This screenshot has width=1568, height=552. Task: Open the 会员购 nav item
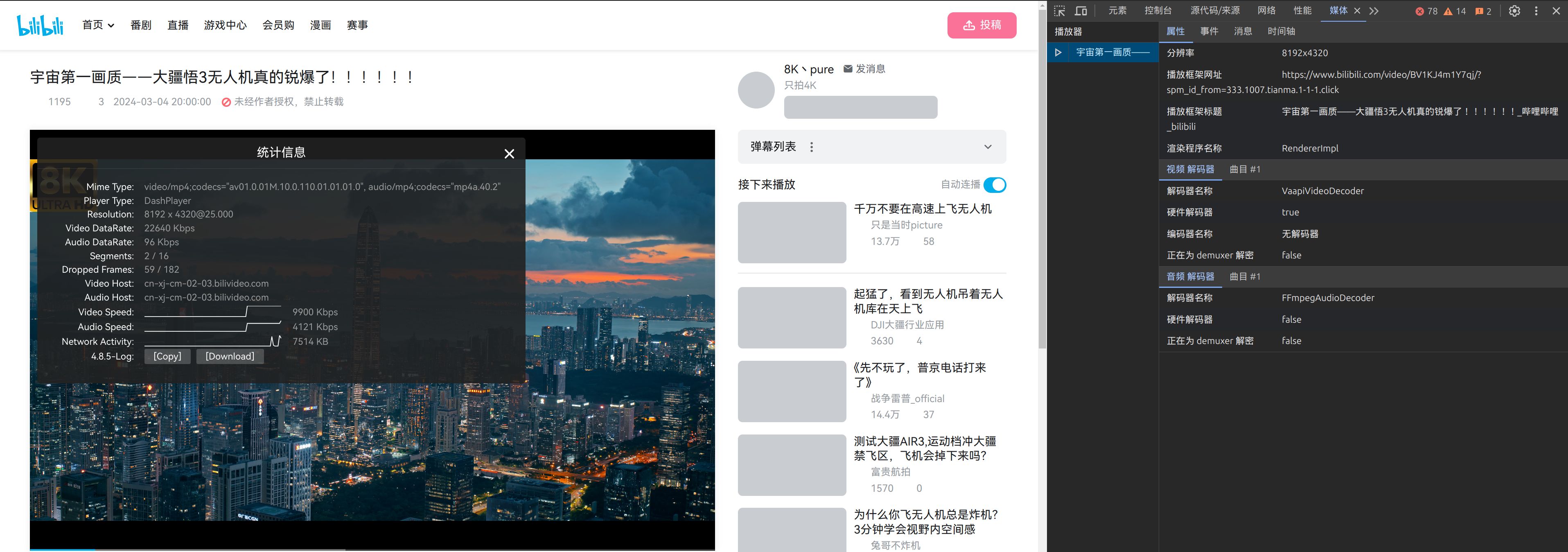pyautogui.click(x=278, y=25)
